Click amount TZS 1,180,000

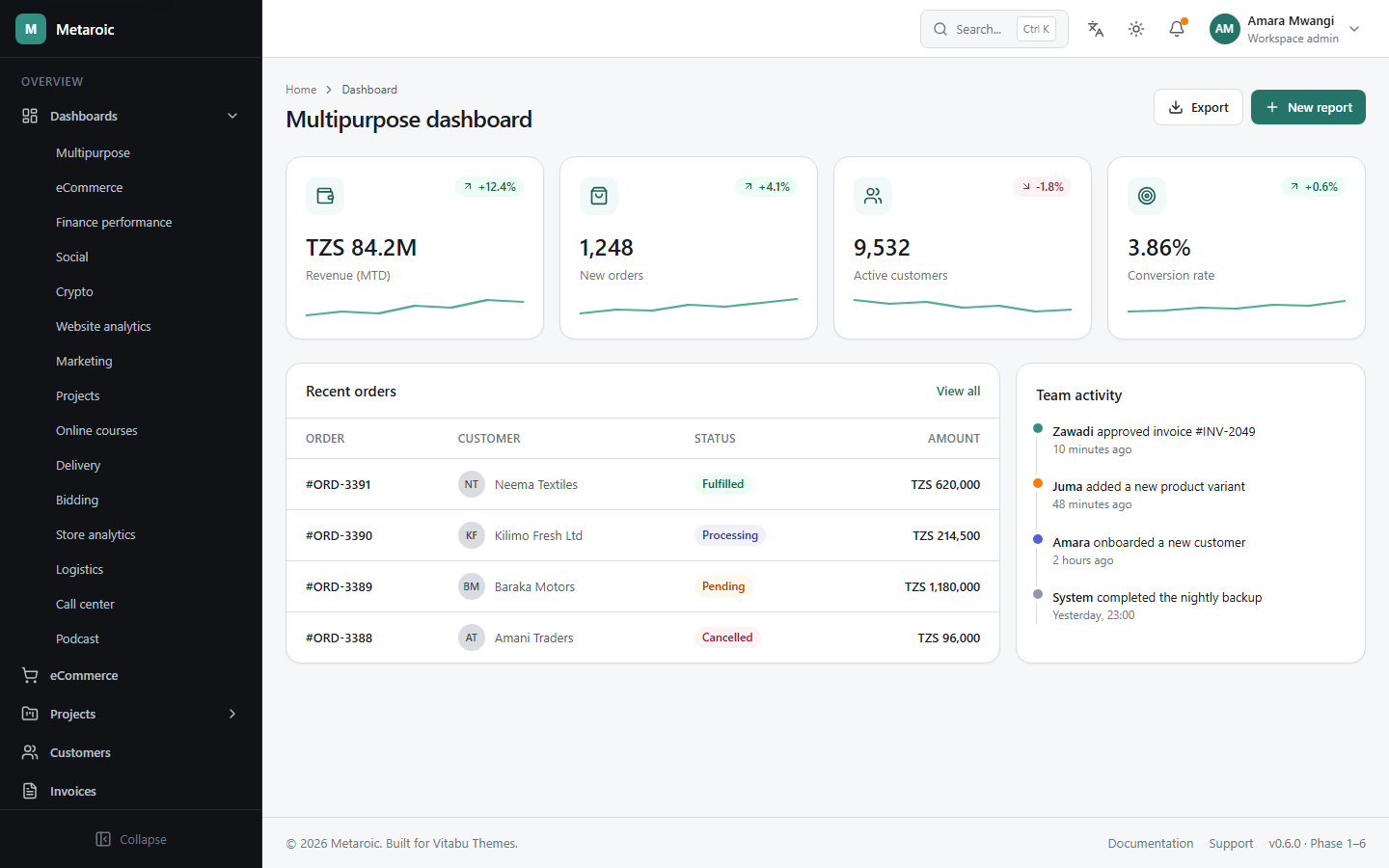(x=942, y=586)
